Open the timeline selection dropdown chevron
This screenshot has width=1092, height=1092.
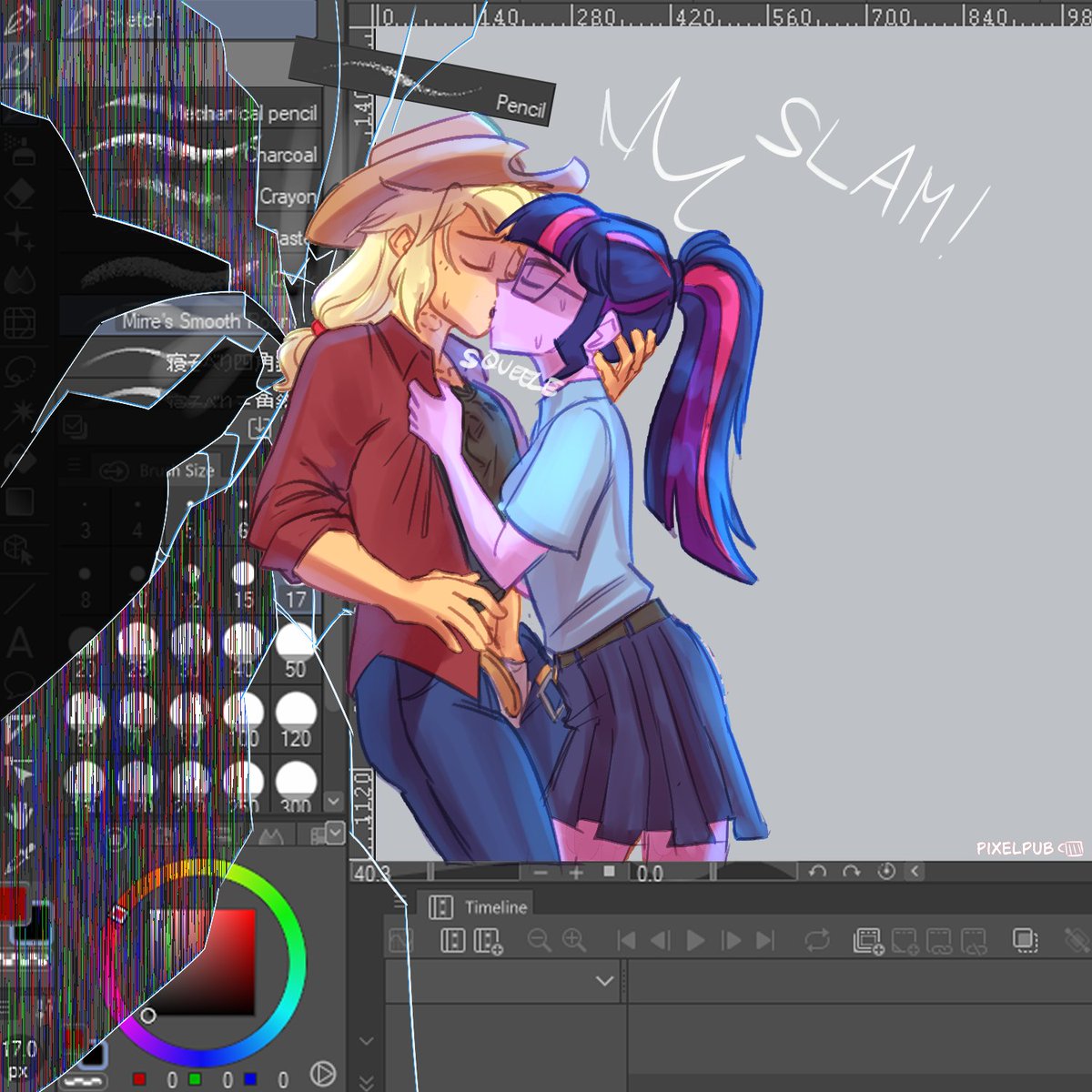click(604, 981)
